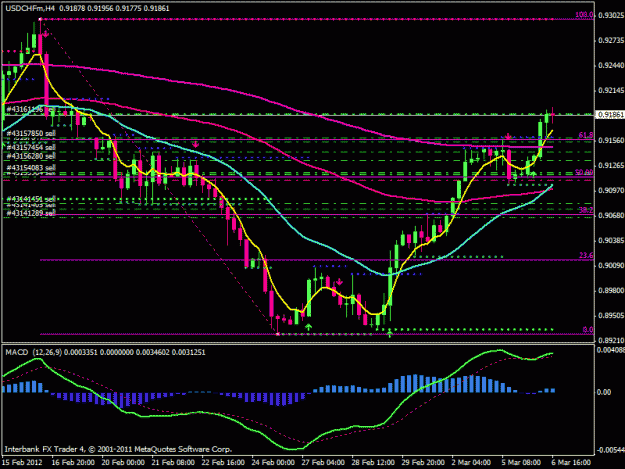Click the 0.92440 price axis value
The image size is (625, 469).
click(x=611, y=65)
